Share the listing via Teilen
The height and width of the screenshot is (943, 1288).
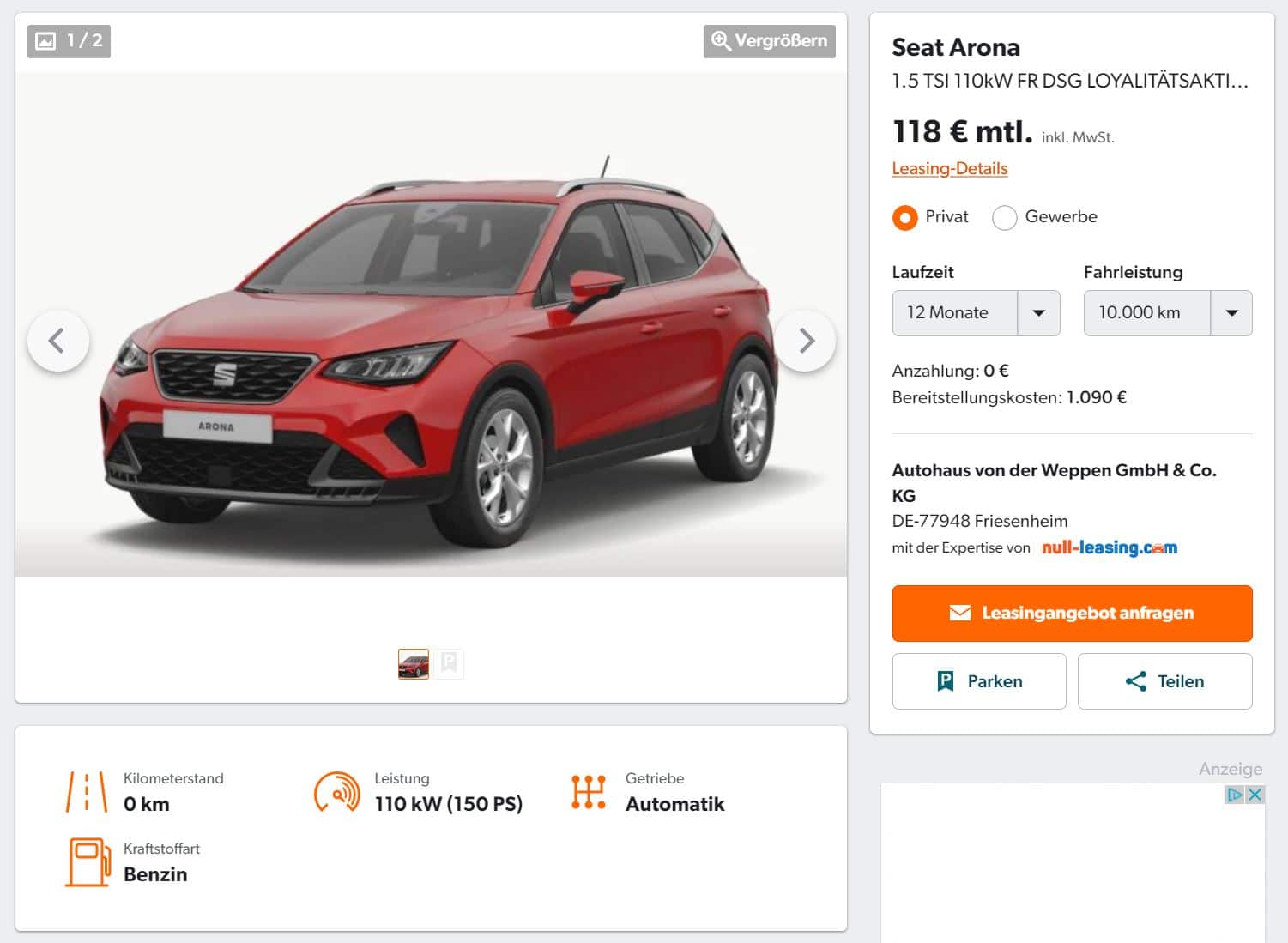tap(1164, 681)
